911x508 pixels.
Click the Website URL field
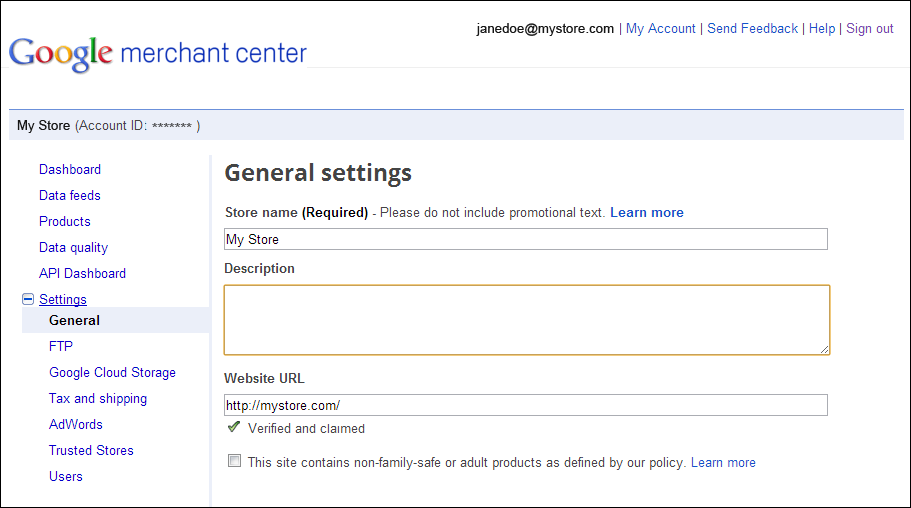(x=526, y=405)
